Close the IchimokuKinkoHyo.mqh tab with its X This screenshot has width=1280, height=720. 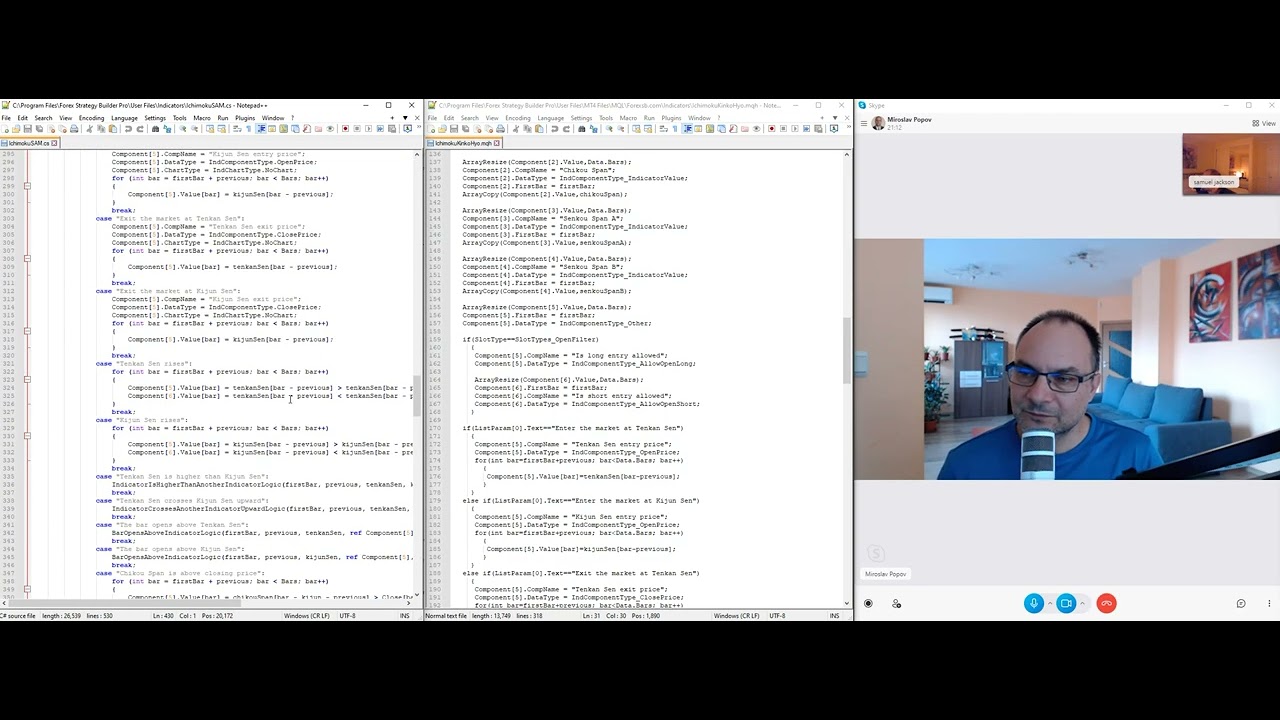496,143
